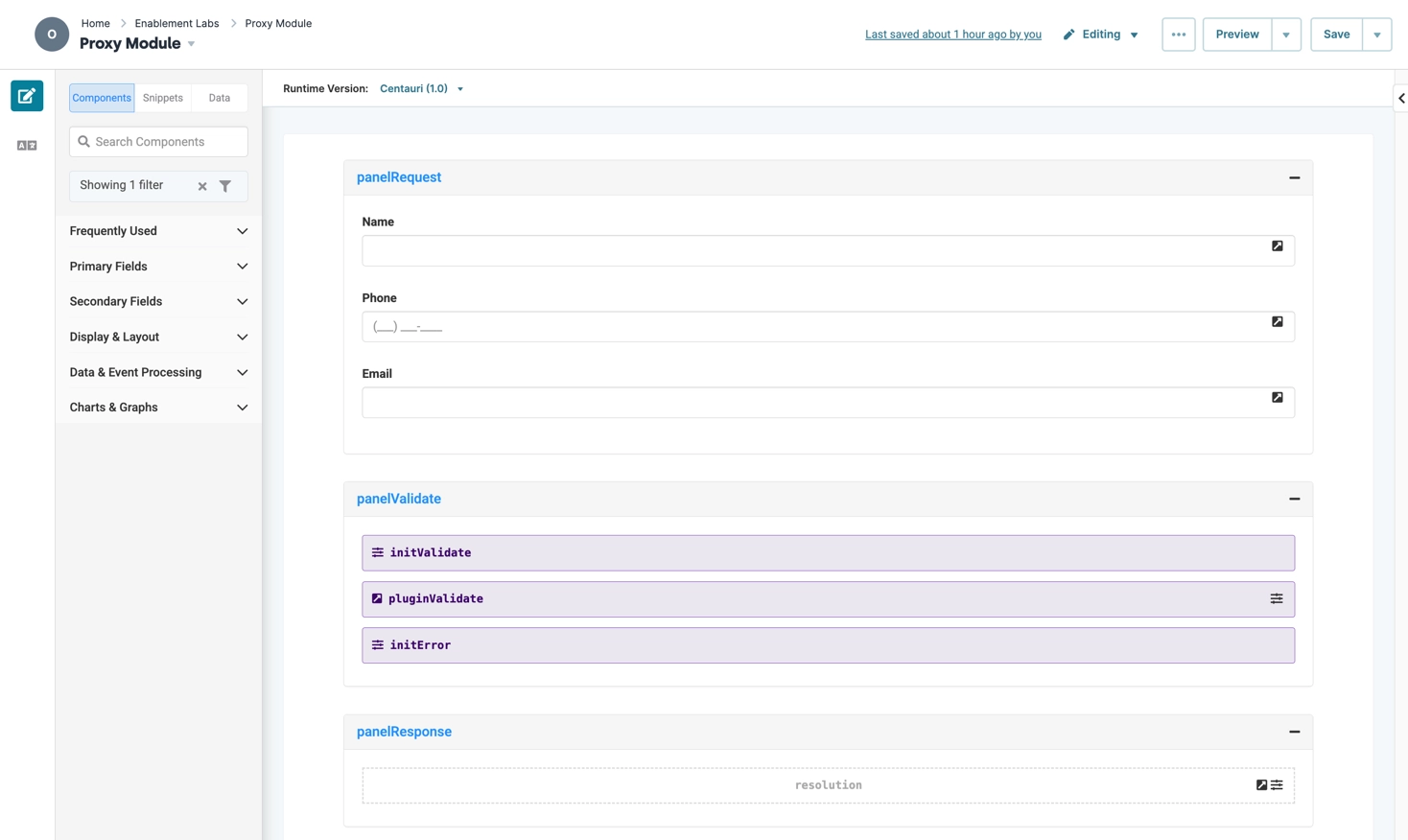The width and height of the screenshot is (1408, 840).
Task: Click the ellipsis more options icon
Action: [1178, 34]
